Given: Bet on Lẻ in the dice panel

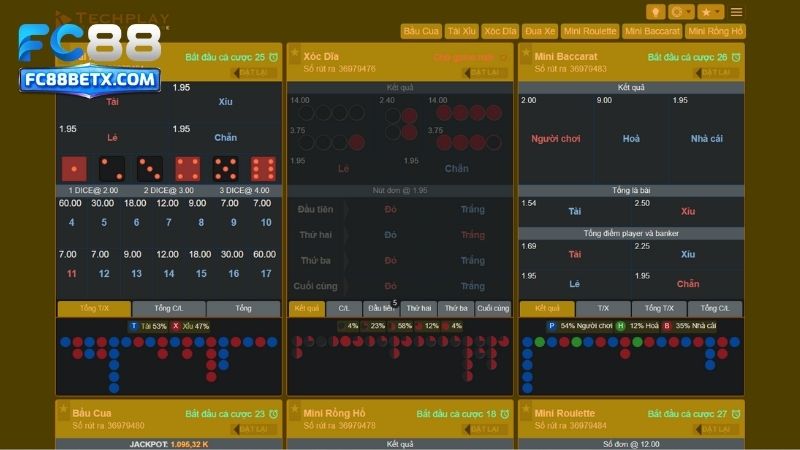Looking at the screenshot, I should pos(112,137).
